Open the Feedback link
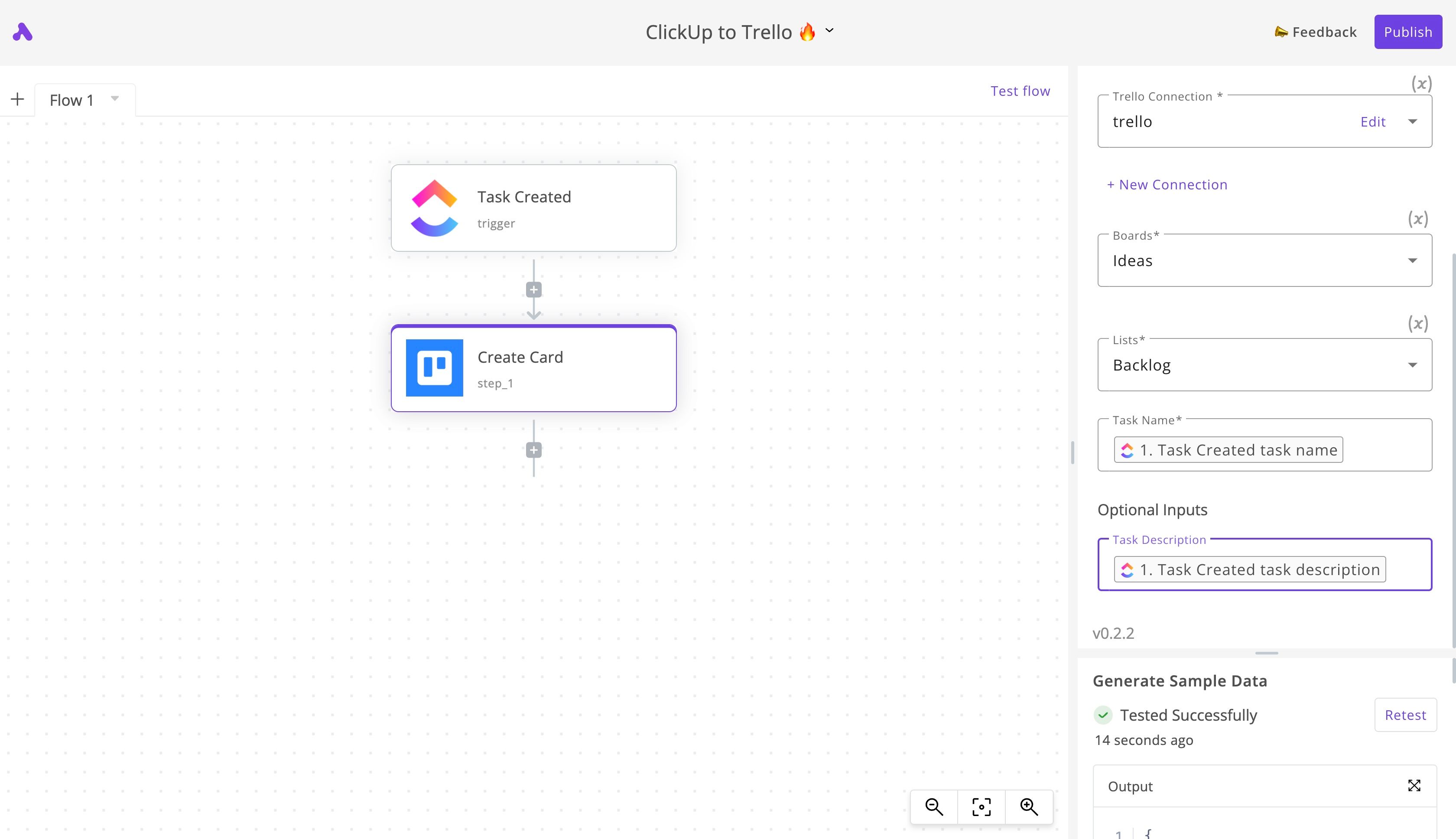1456x839 pixels. pyautogui.click(x=1316, y=32)
